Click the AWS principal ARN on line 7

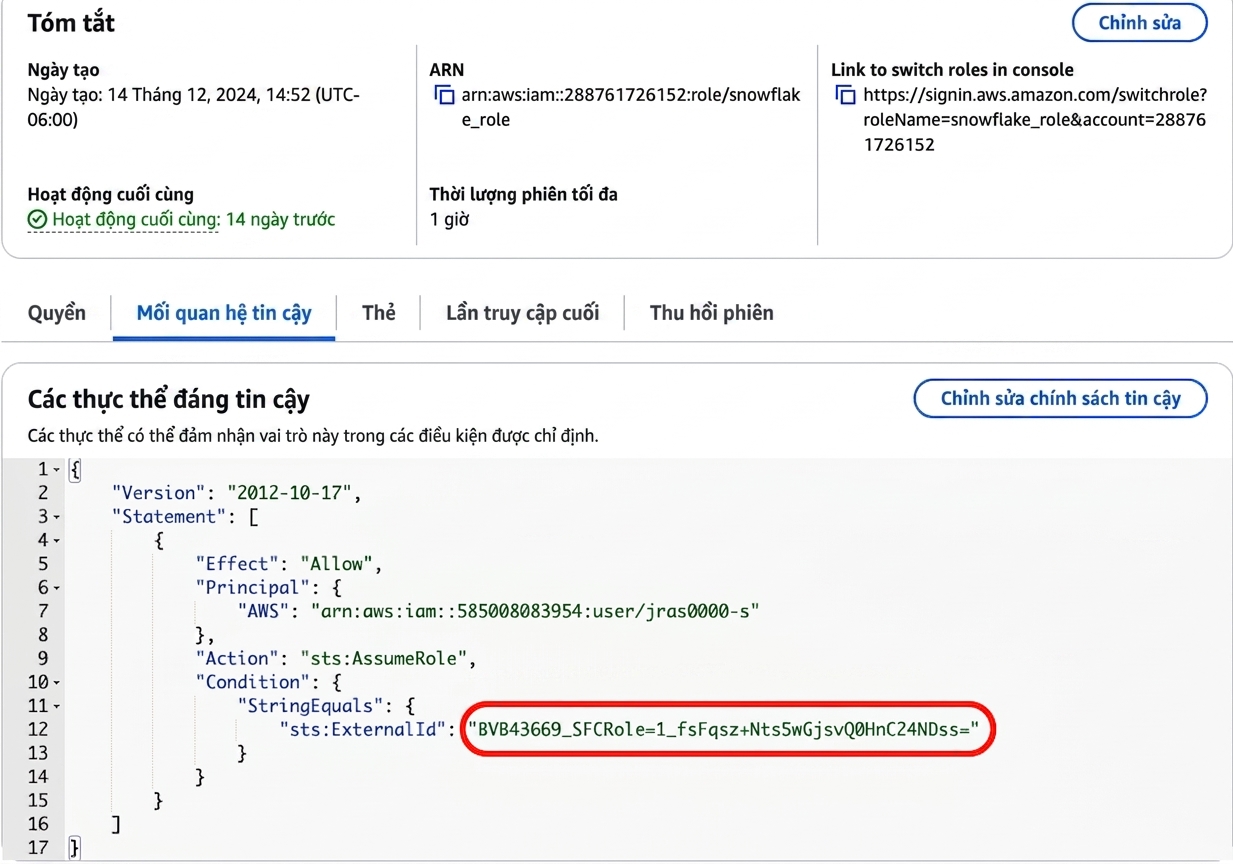coord(535,611)
